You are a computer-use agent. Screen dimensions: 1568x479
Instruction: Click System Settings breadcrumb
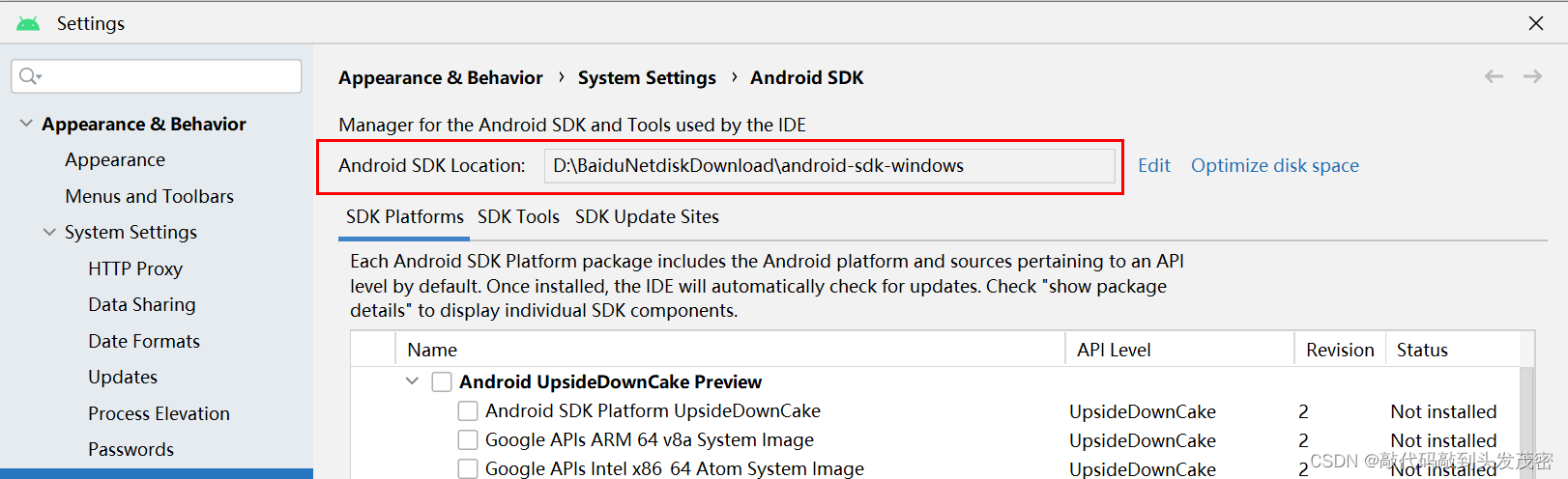(647, 77)
